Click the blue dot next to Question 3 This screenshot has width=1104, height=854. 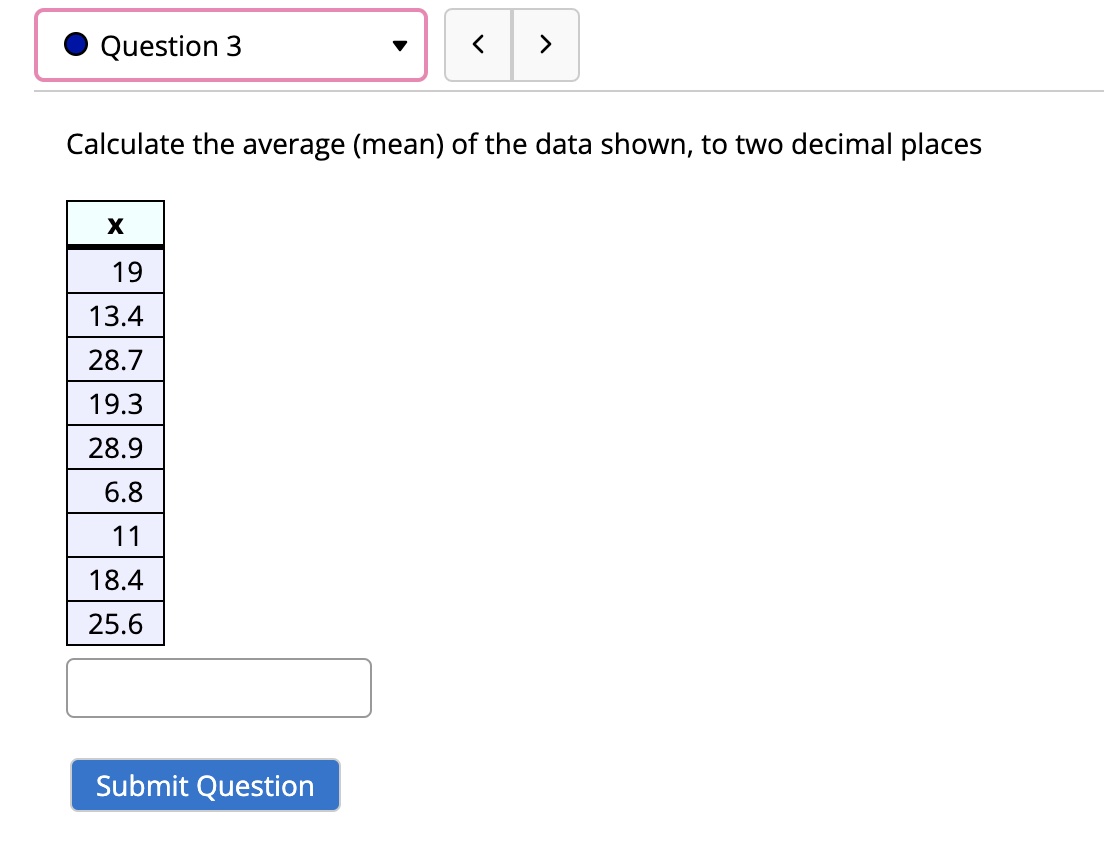click(75, 44)
